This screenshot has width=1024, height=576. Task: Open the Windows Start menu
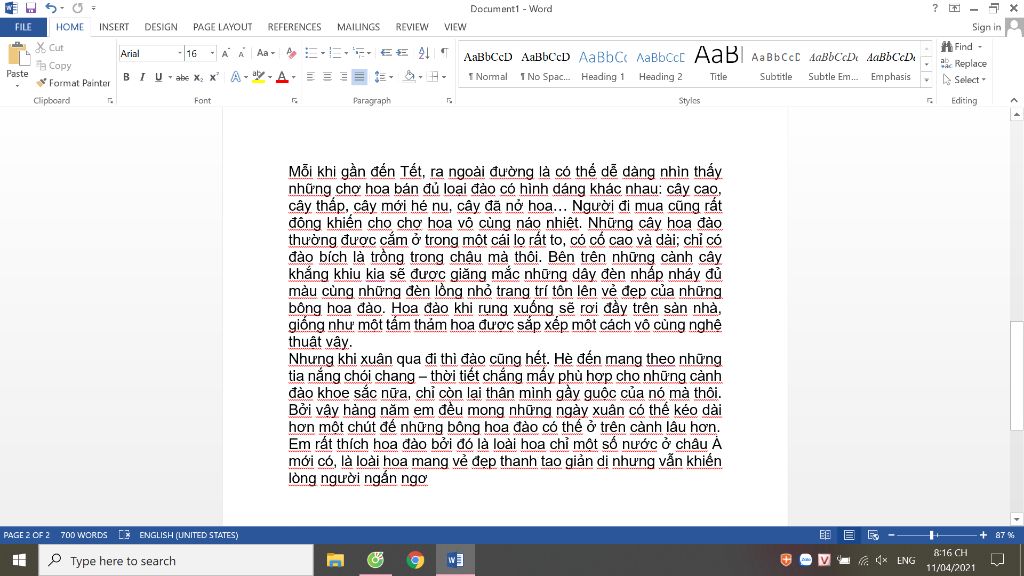click(x=19, y=560)
